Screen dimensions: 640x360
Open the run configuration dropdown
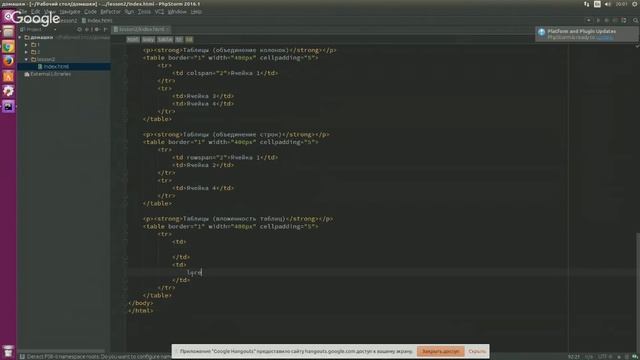589,20
